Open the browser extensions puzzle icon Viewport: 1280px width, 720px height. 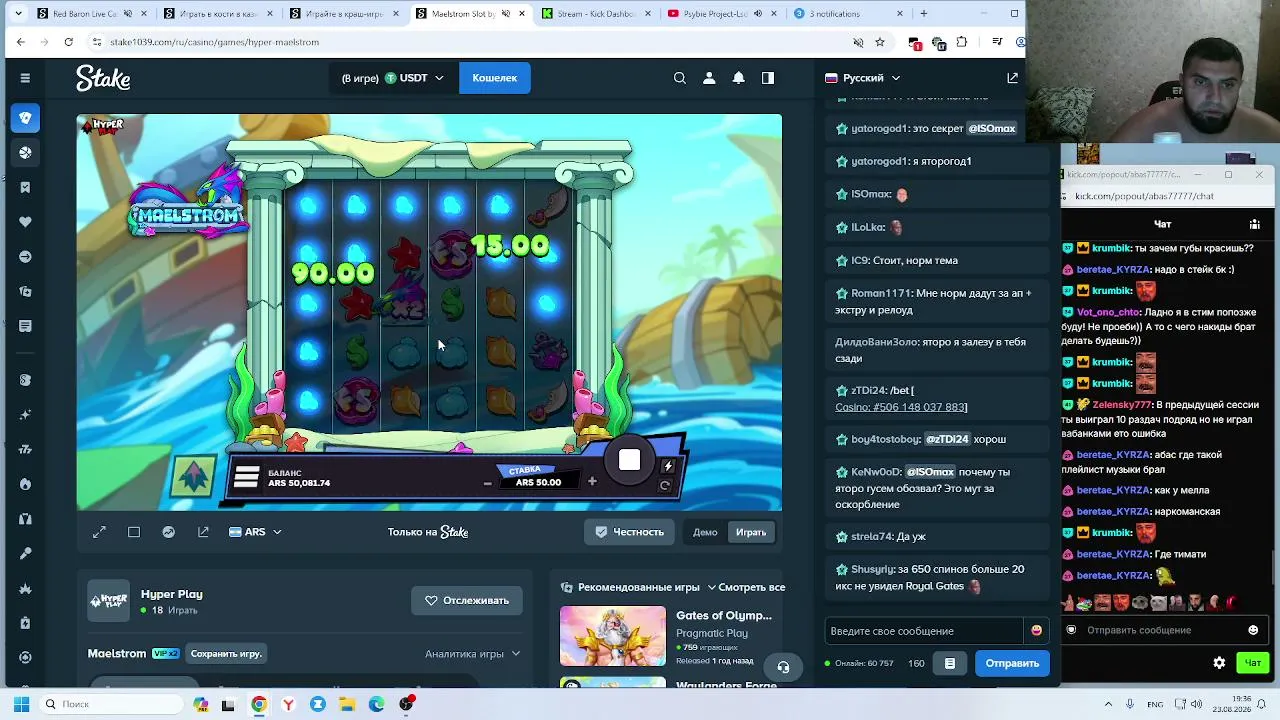[x=962, y=42]
